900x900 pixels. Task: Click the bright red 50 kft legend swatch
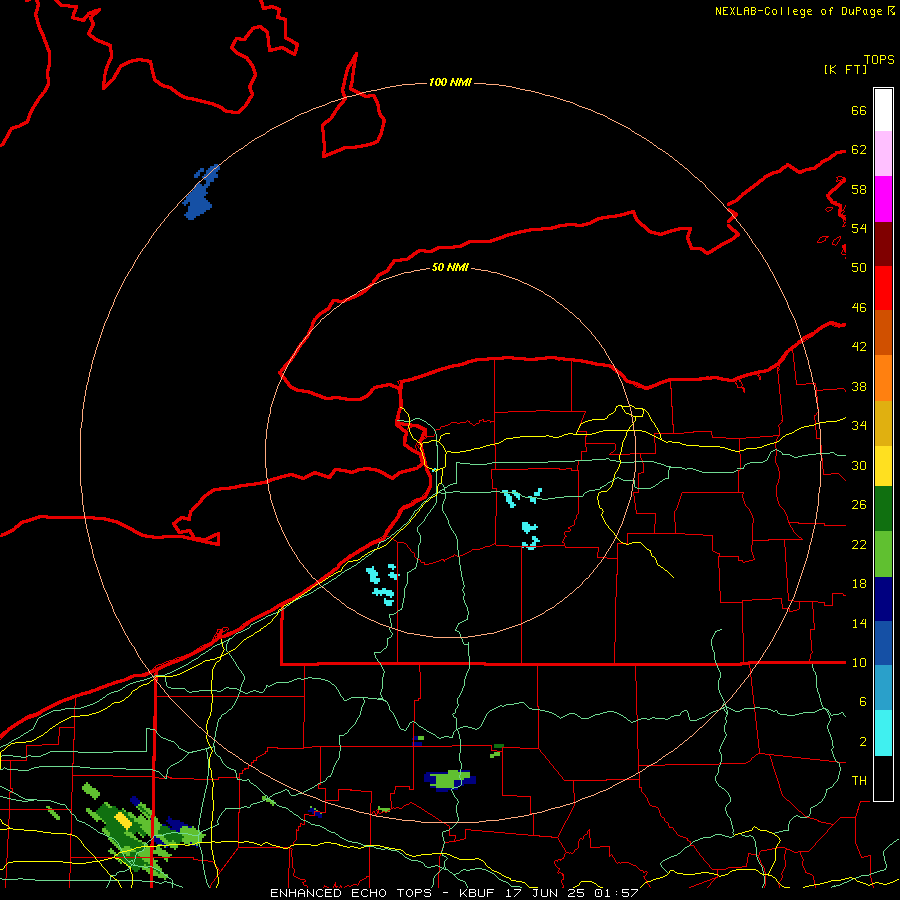pos(883,288)
